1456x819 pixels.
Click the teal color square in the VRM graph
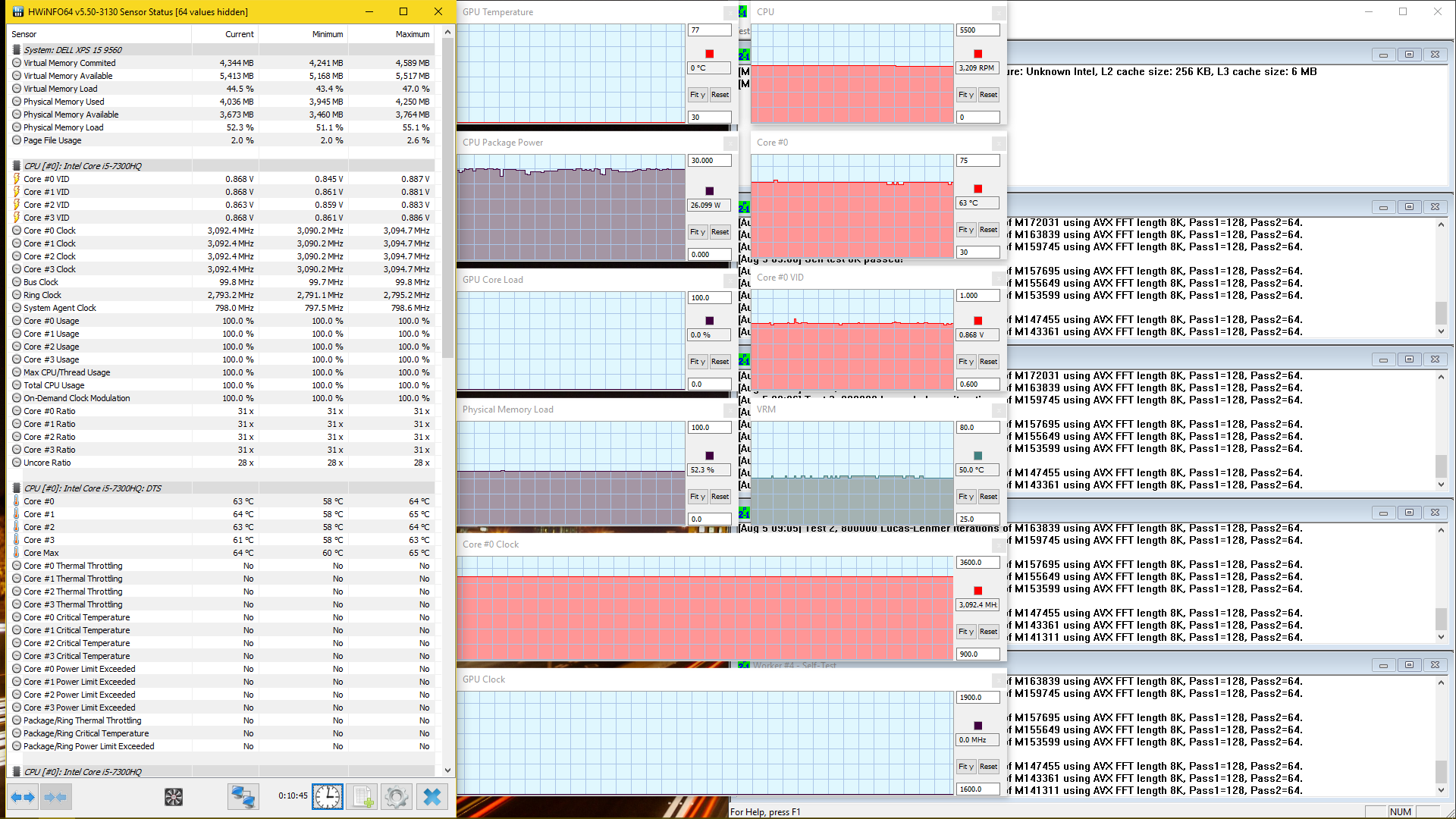point(978,456)
